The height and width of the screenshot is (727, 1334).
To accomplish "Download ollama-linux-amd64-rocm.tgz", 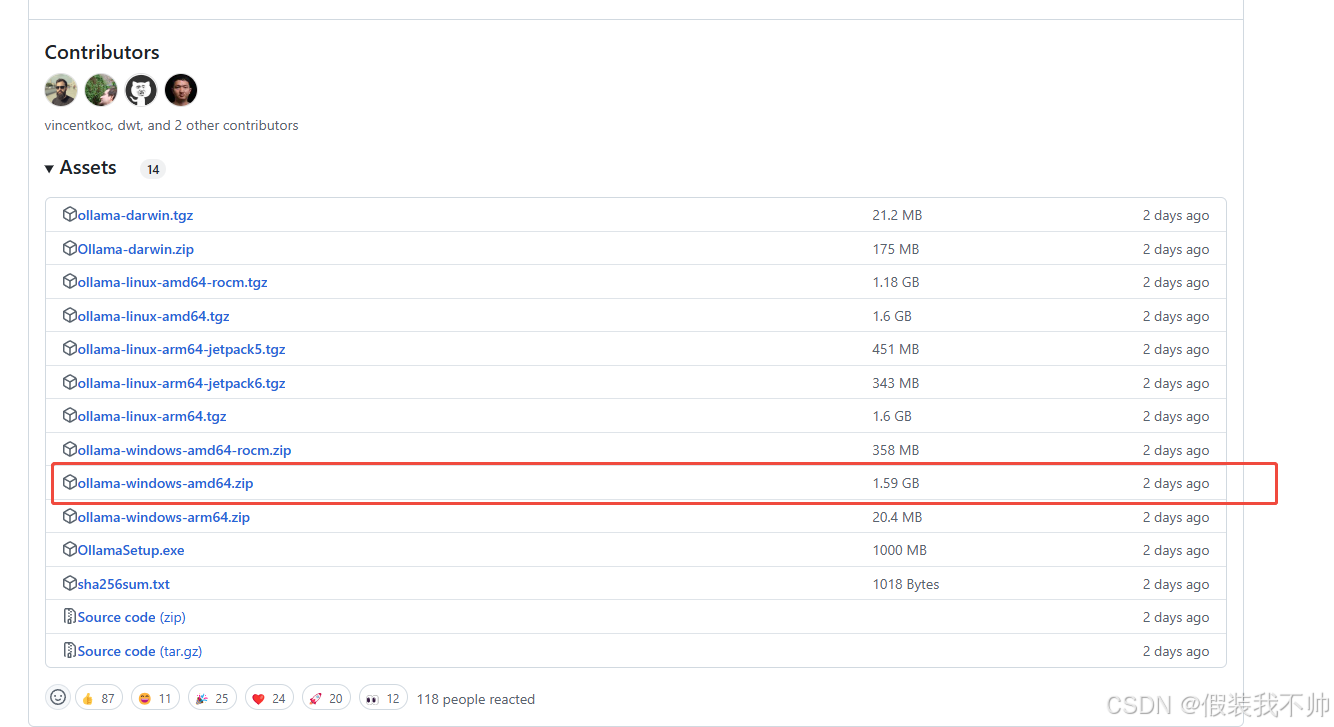I will pyautogui.click(x=173, y=282).
